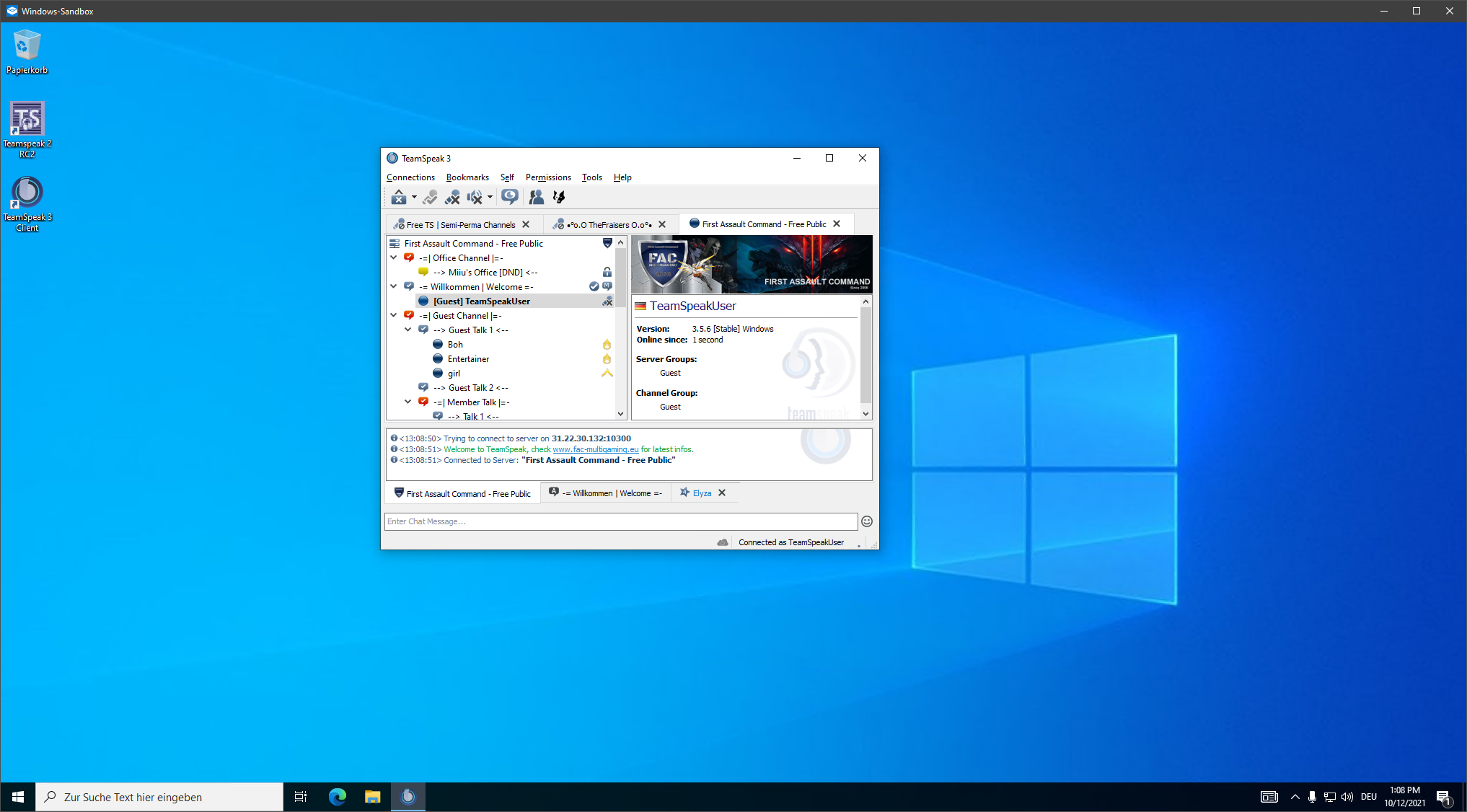The height and width of the screenshot is (812, 1467).
Task: Toggle mute speakers in the toolbar
Action: (x=474, y=197)
